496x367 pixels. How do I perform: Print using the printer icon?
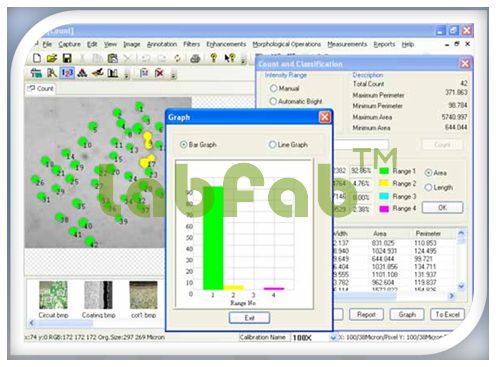(195, 59)
